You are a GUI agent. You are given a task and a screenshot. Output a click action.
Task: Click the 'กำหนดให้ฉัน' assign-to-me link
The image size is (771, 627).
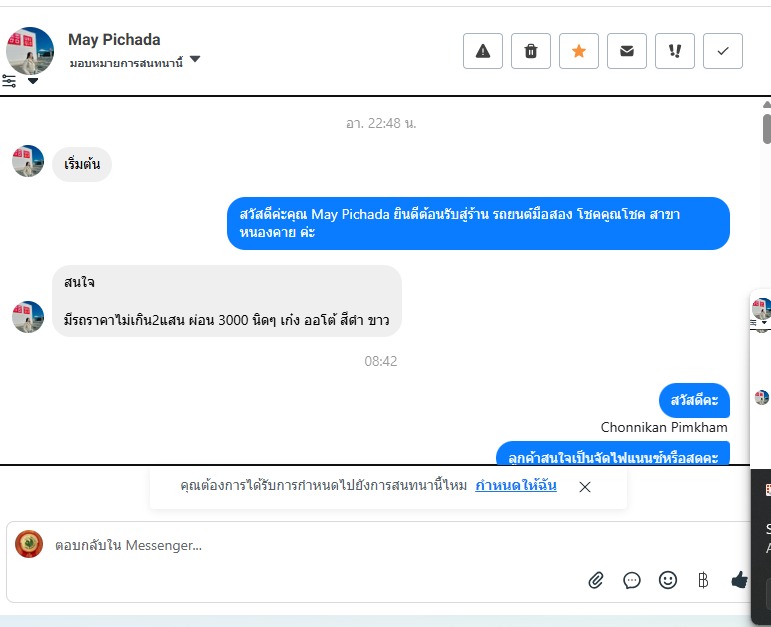click(x=516, y=485)
